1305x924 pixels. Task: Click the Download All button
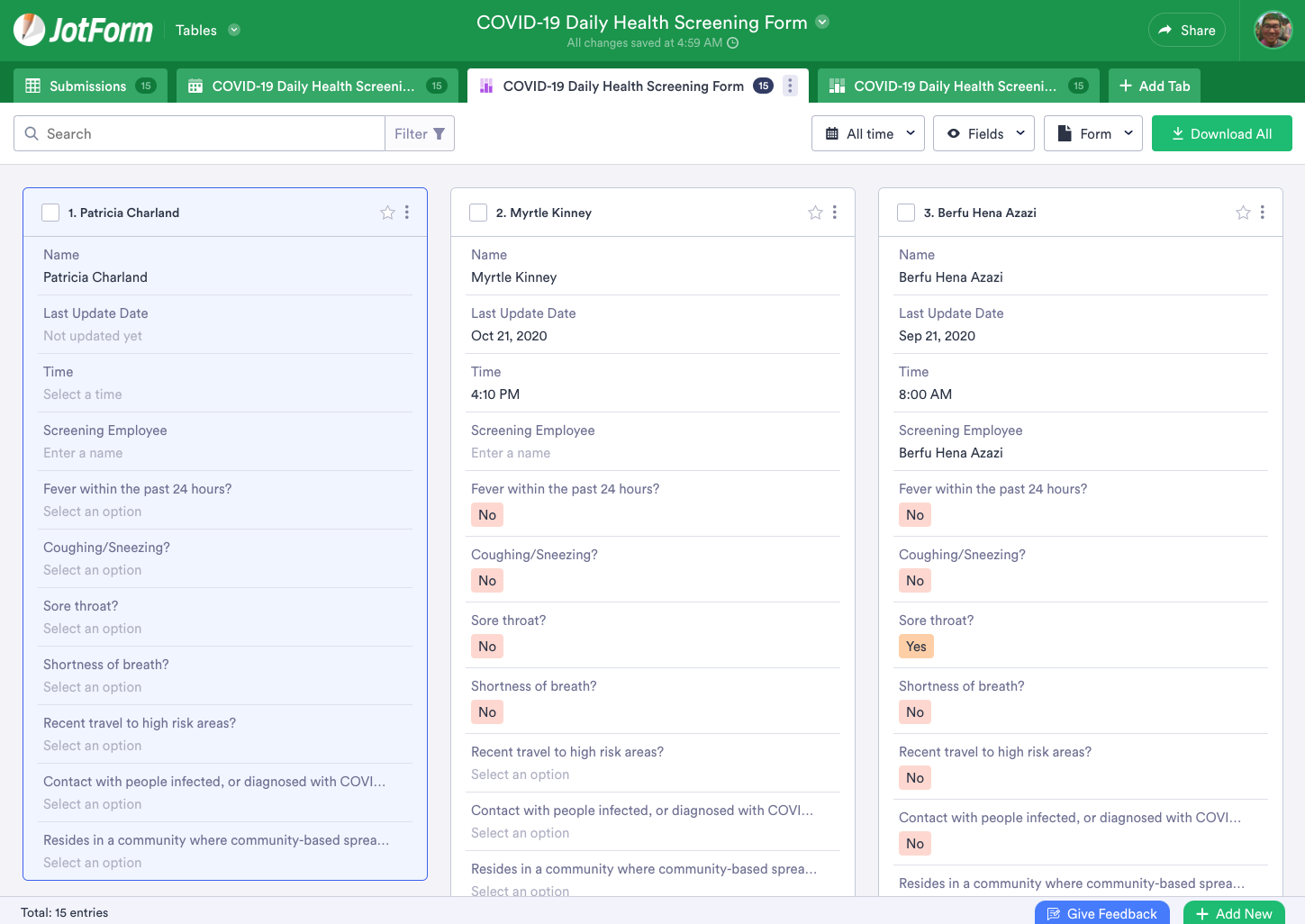[1221, 133]
